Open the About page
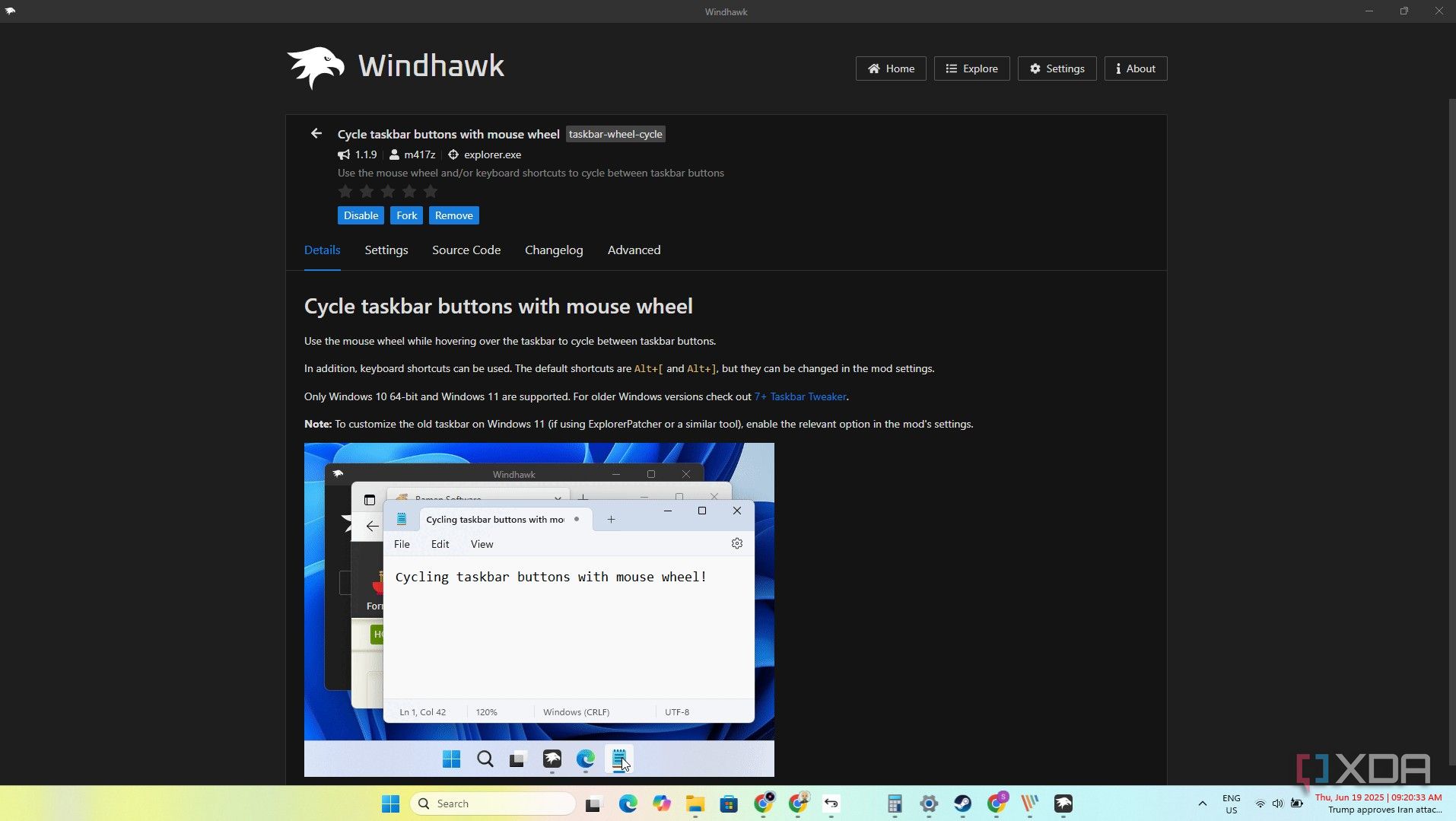 click(x=1136, y=68)
